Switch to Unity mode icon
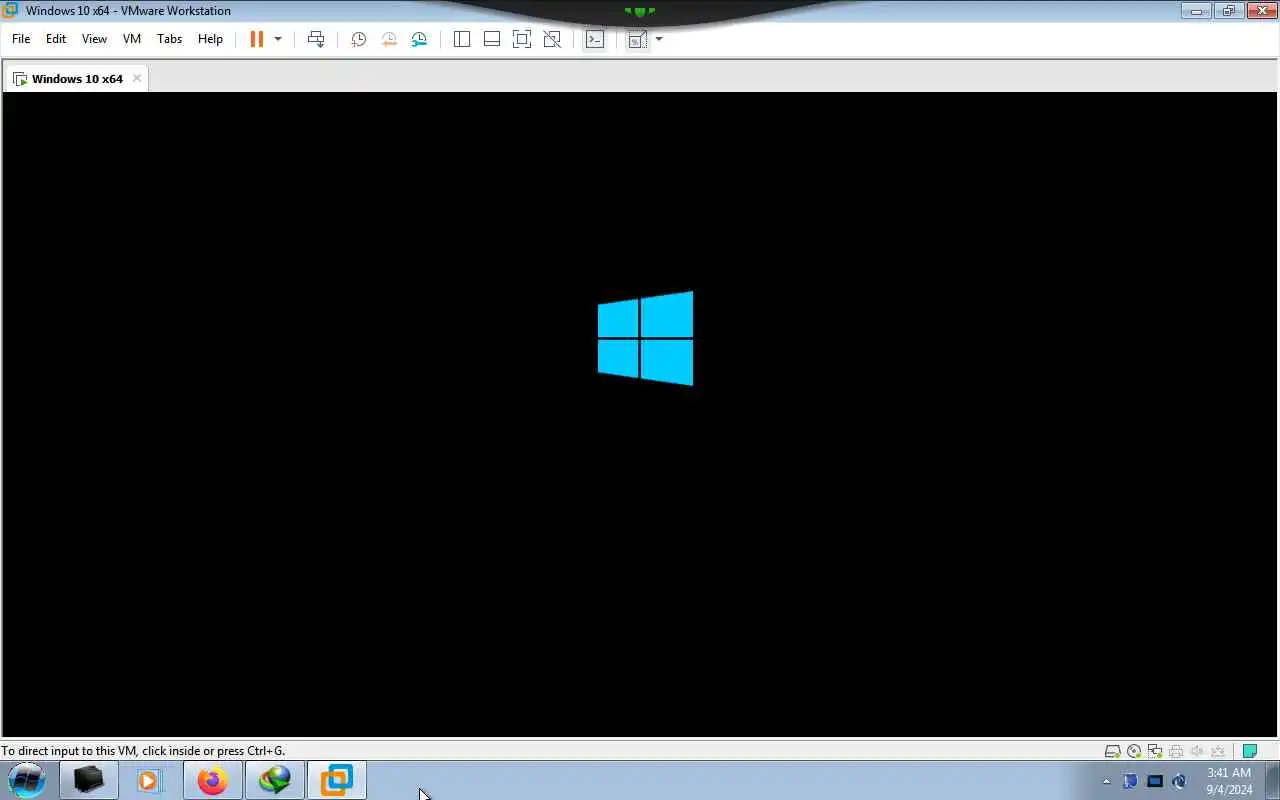Screen dimensions: 1280x800 [x=552, y=39]
